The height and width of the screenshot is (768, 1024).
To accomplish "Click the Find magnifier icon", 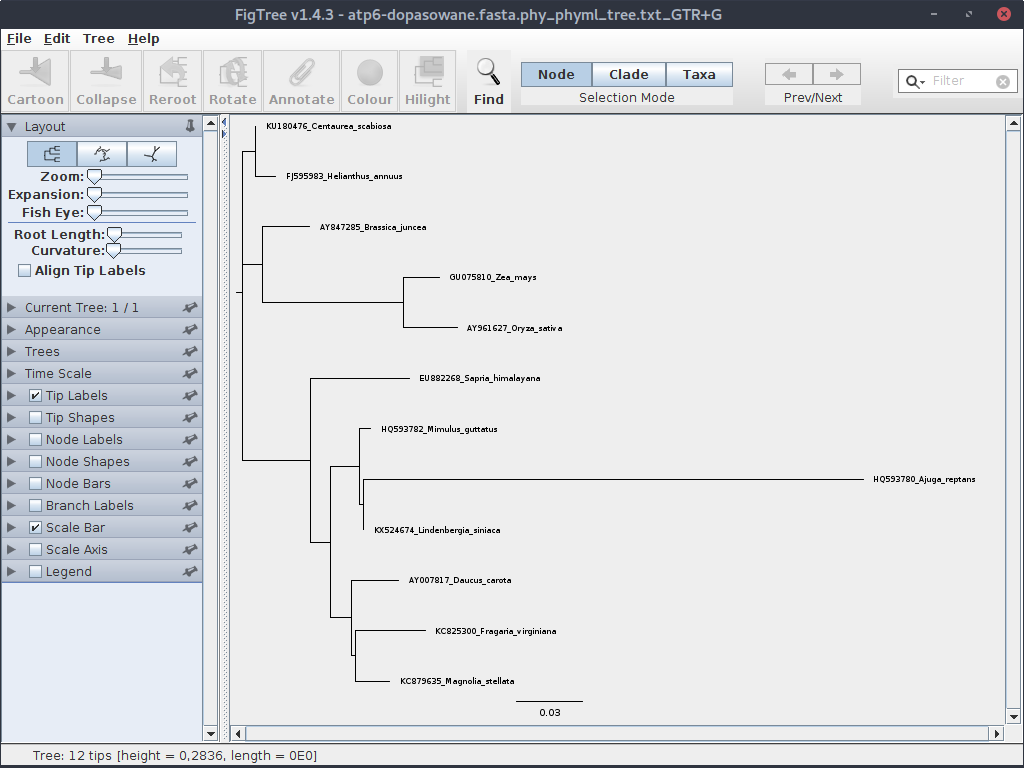I will point(488,80).
